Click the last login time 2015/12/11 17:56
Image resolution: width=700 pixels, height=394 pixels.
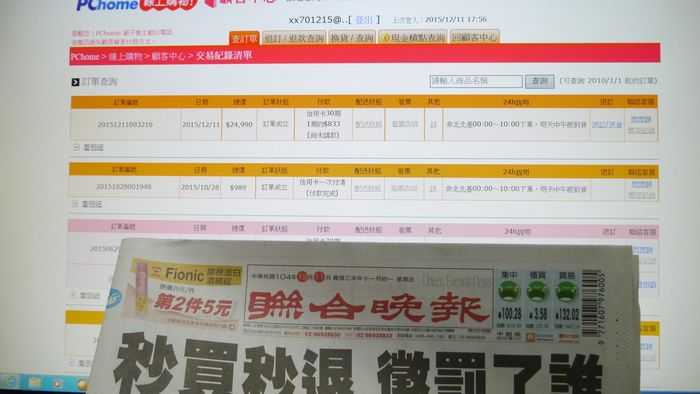click(455, 20)
